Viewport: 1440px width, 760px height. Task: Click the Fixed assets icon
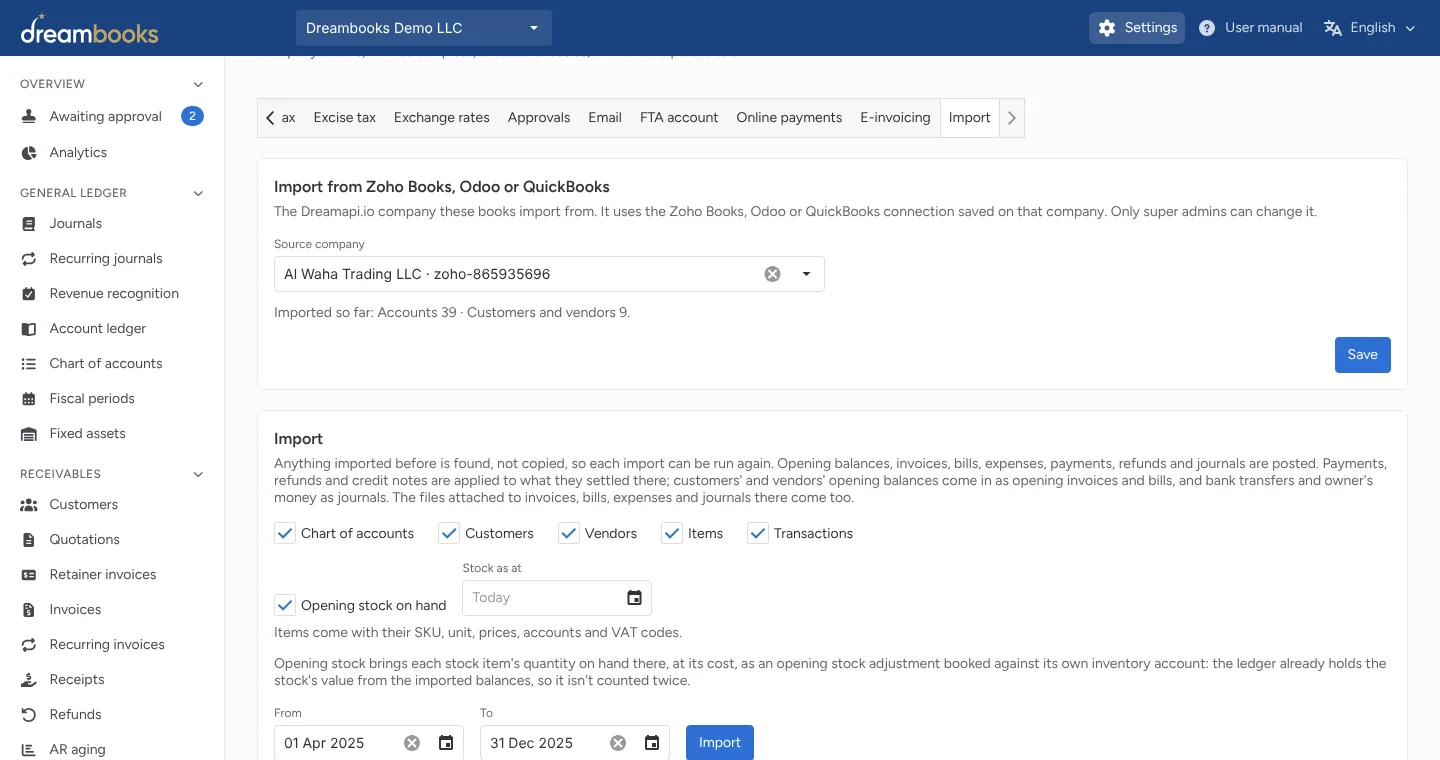29,434
